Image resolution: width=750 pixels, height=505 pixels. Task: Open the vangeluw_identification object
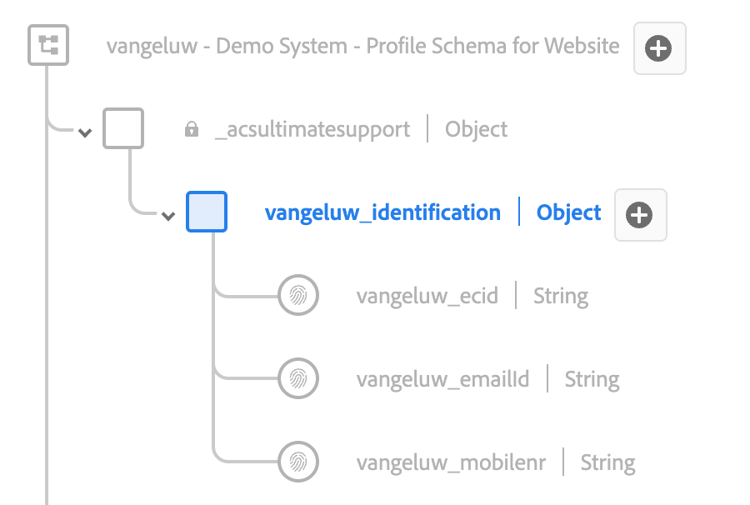click(382, 212)
